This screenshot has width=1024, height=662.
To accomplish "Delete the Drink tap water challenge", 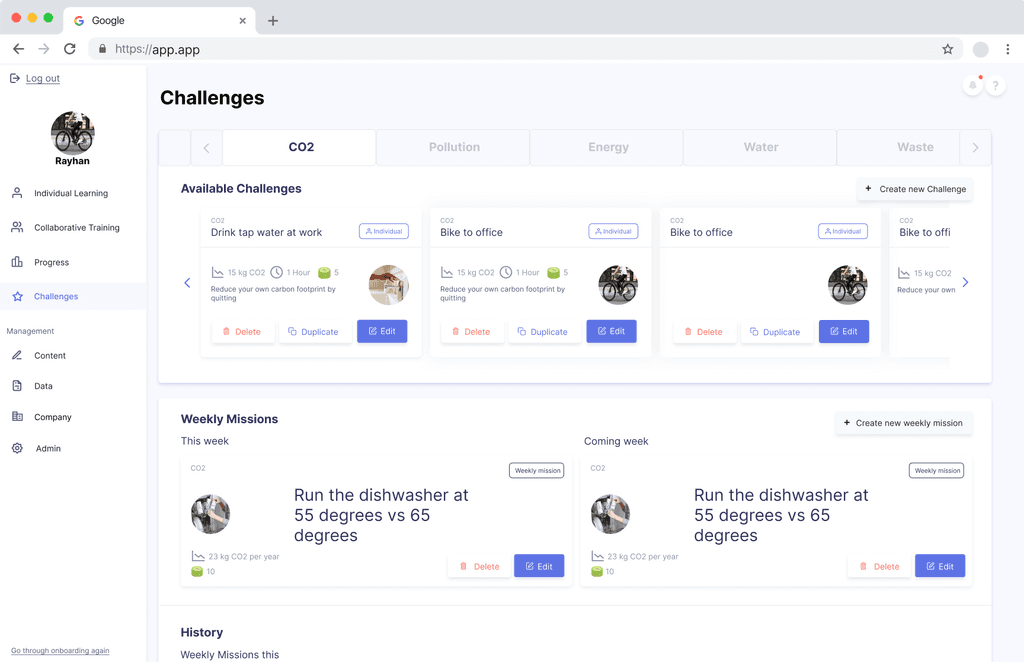I will (x=242, y=332).
